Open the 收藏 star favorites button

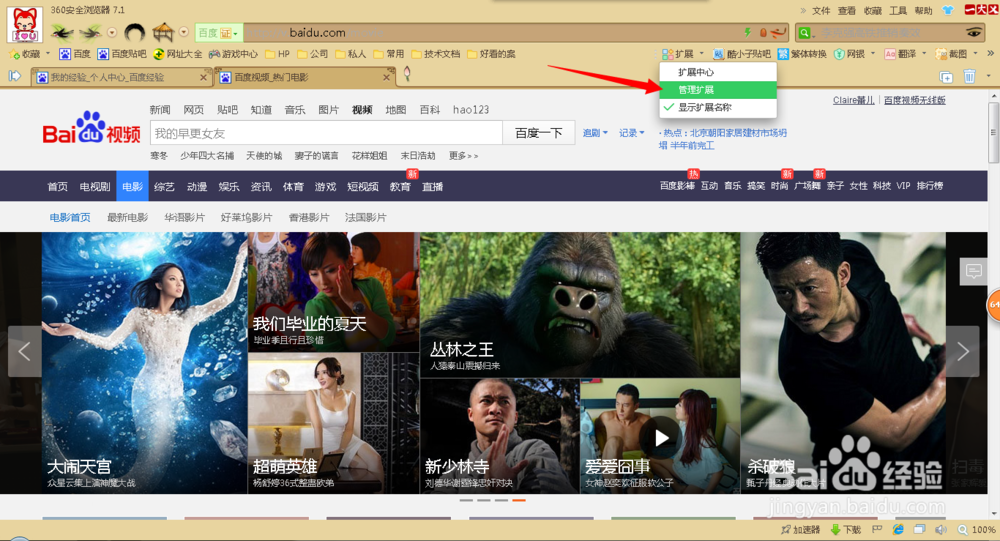(25, 54)
